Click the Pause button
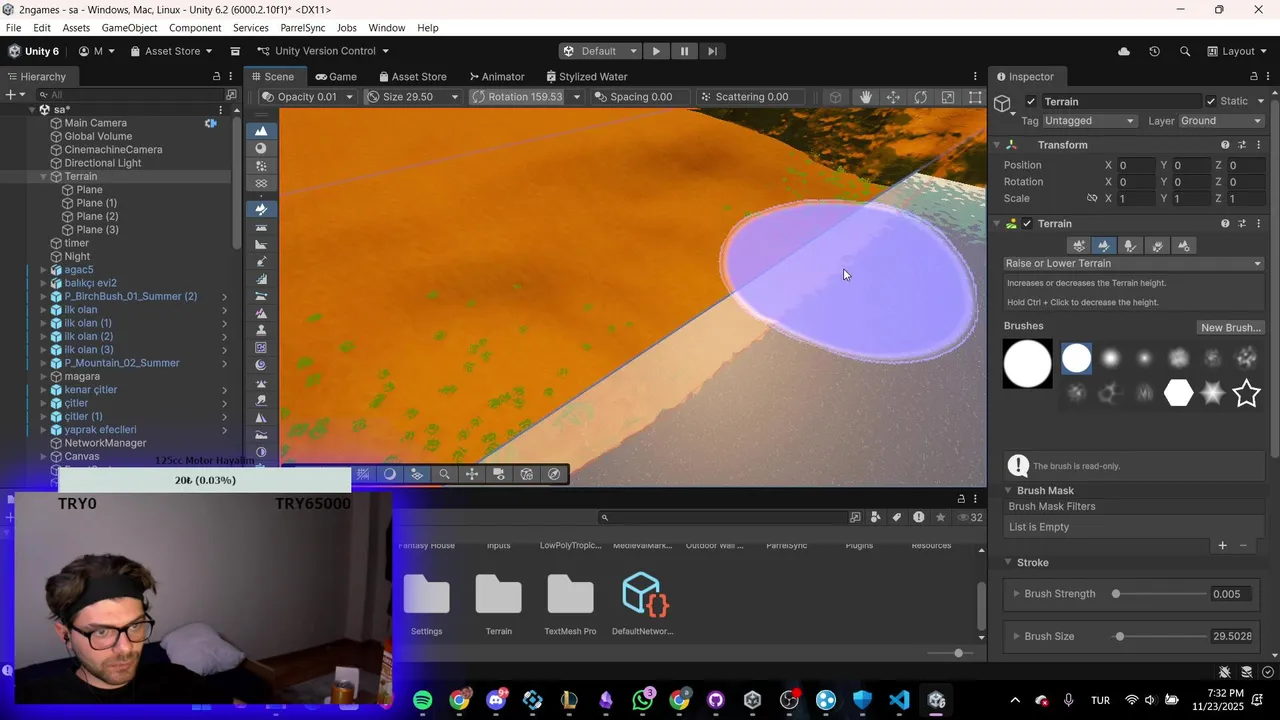Screen dimensions: 1280x720 [684, 51]
